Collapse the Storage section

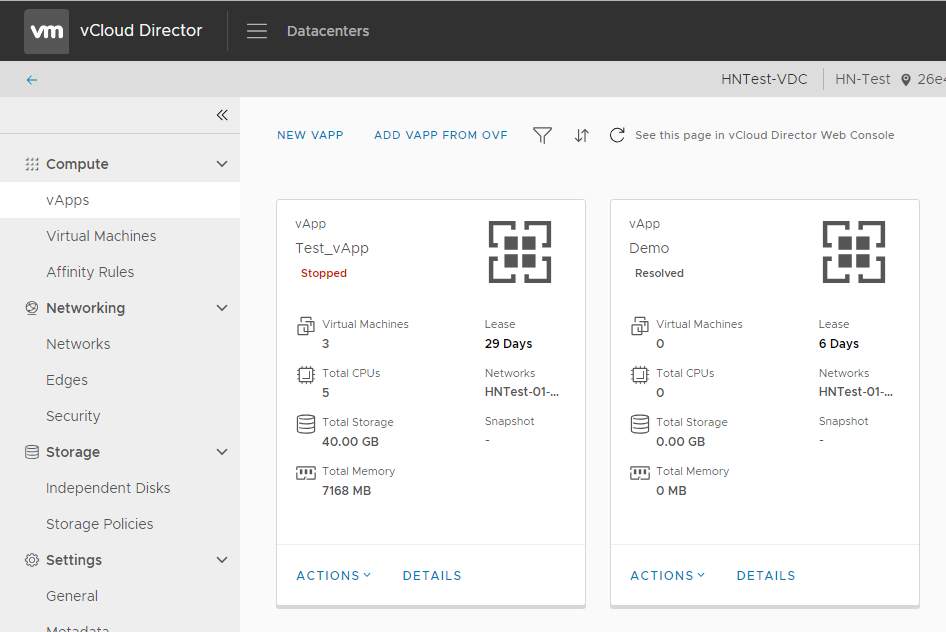(x=222, y=452)
